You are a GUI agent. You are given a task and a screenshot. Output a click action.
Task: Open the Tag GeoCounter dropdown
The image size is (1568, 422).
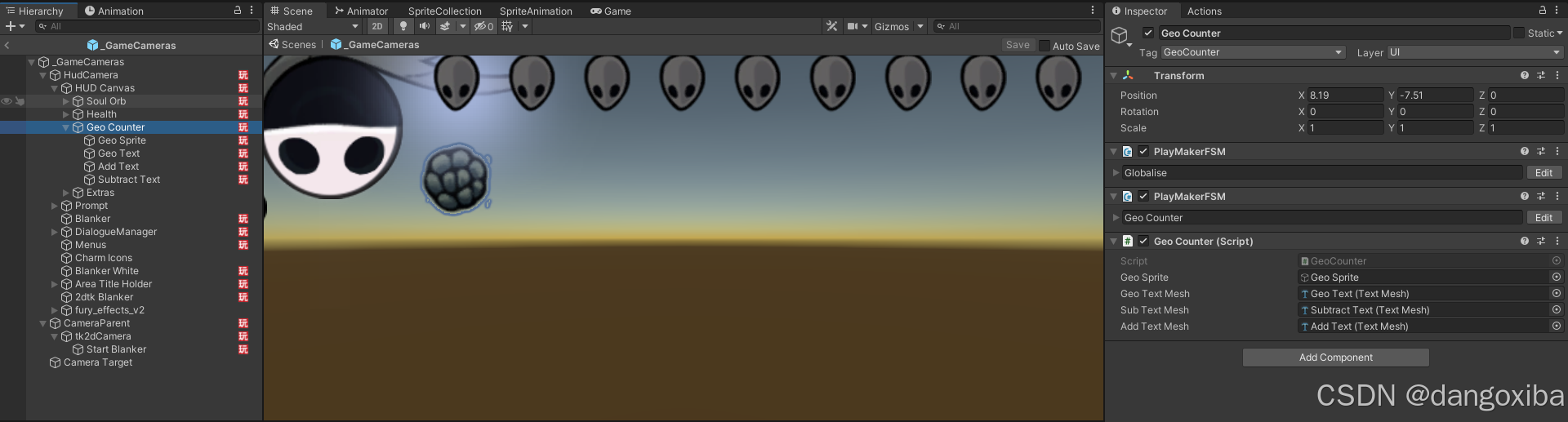pos(1253,52)
